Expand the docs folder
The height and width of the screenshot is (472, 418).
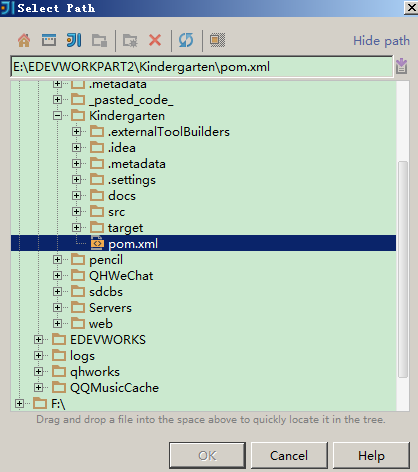tap(76, 196)
